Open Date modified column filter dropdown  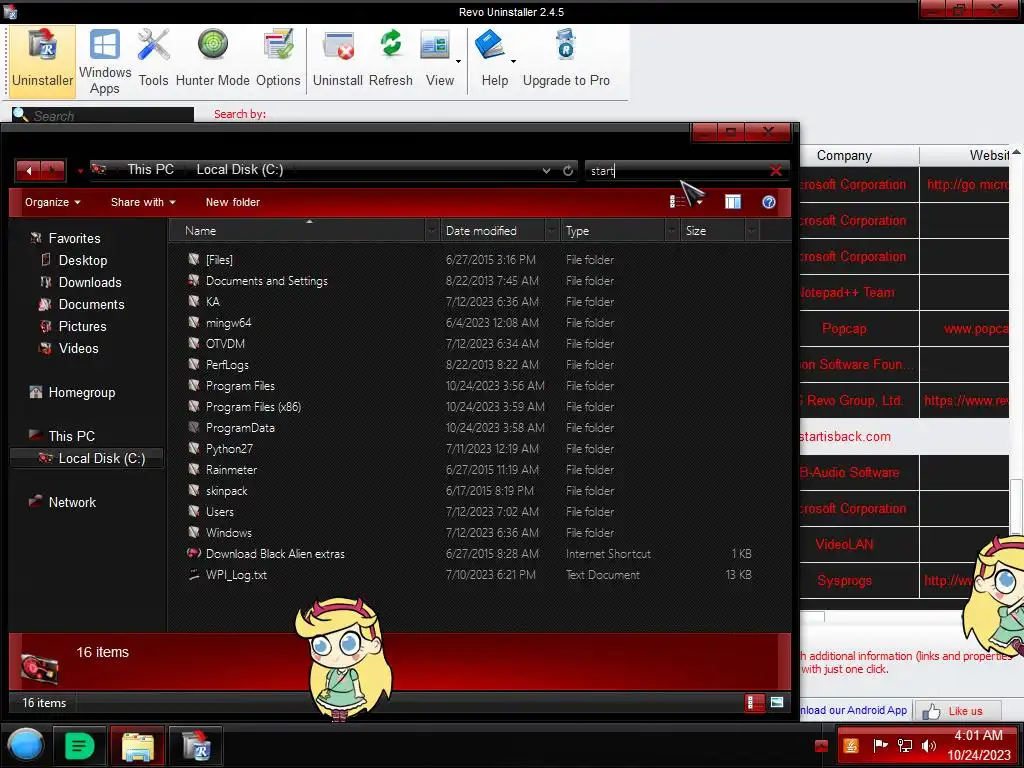tap(552, 231)
